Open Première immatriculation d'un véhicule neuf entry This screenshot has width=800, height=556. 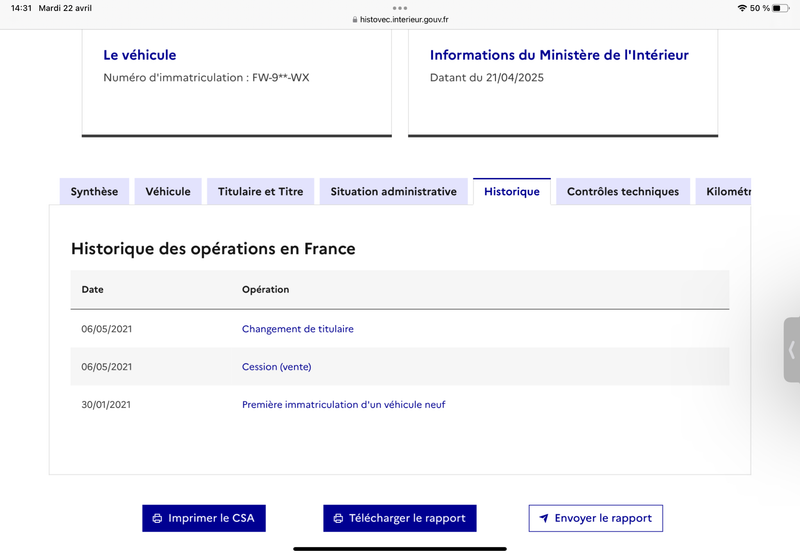(x=343, y=405)
